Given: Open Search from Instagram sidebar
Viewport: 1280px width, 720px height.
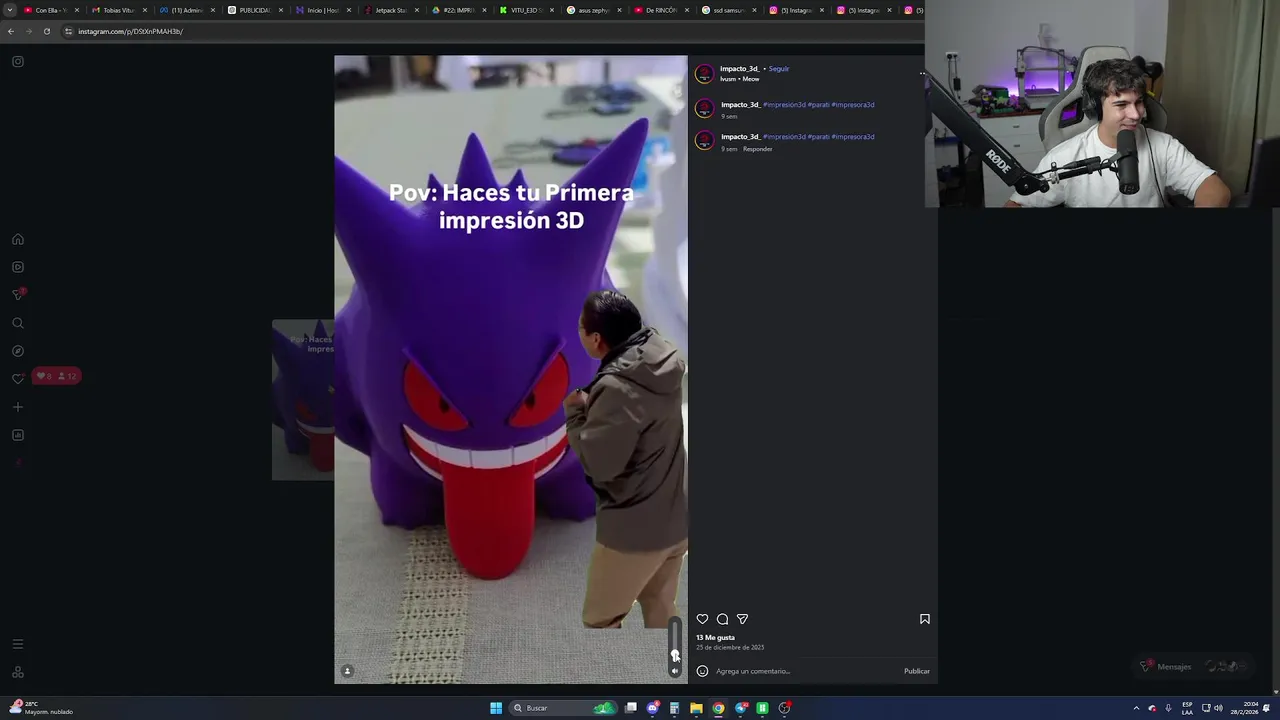Looking at the screenshot, I should tap(17, 323).
